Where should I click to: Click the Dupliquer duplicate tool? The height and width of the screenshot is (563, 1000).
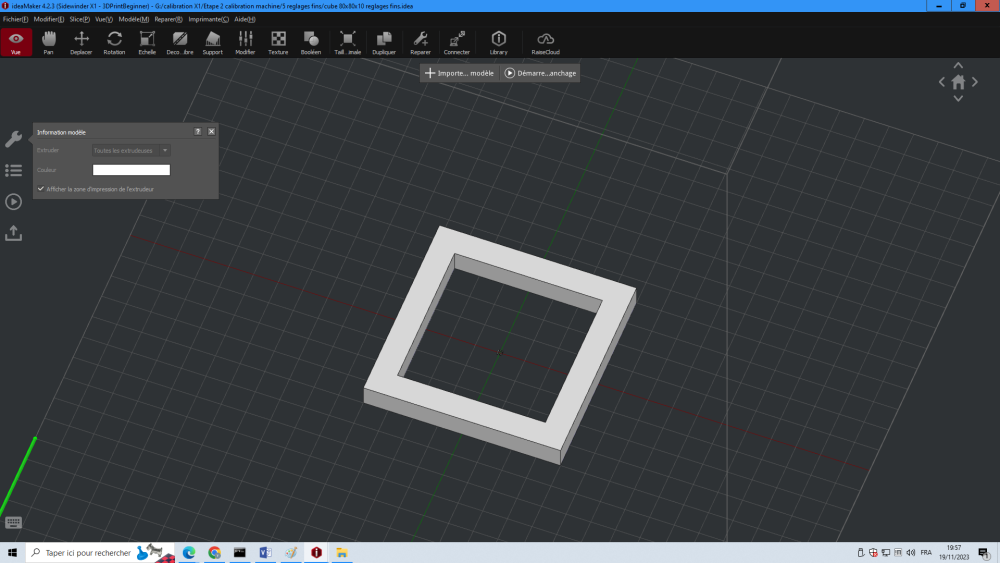click(384, 43)
